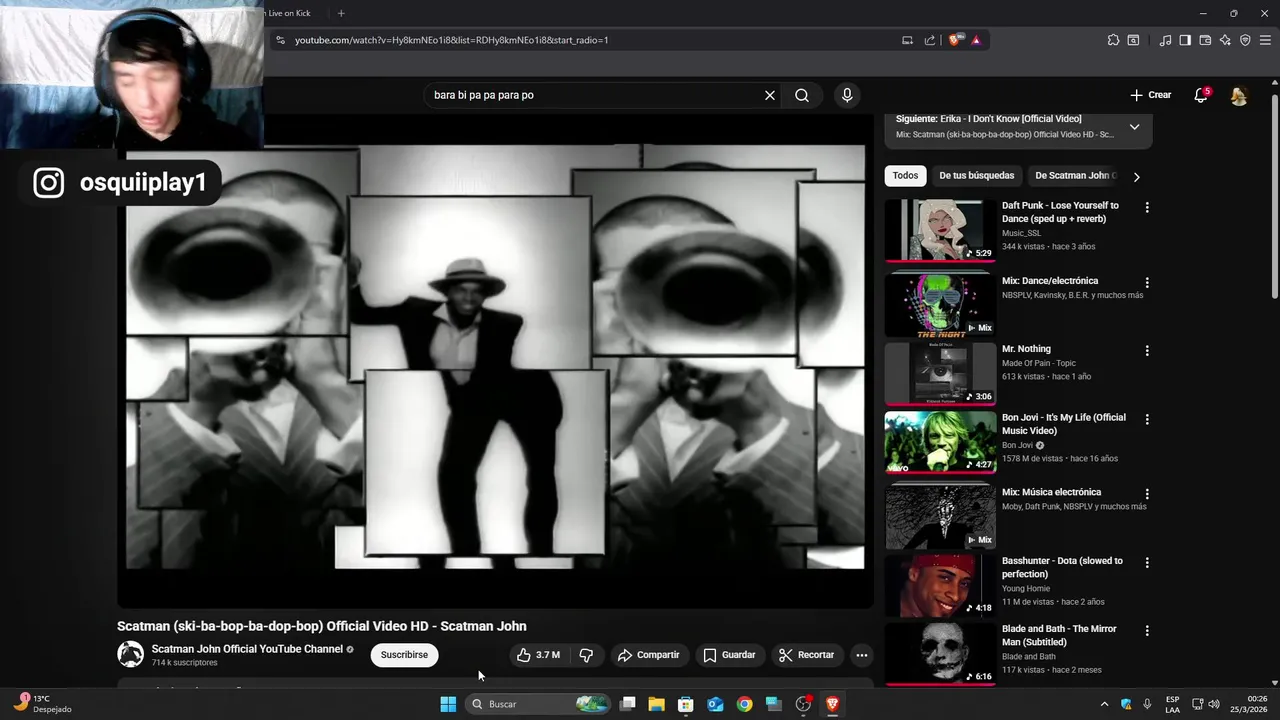Toggle the browser sidebar panel

click(1185, 40)
